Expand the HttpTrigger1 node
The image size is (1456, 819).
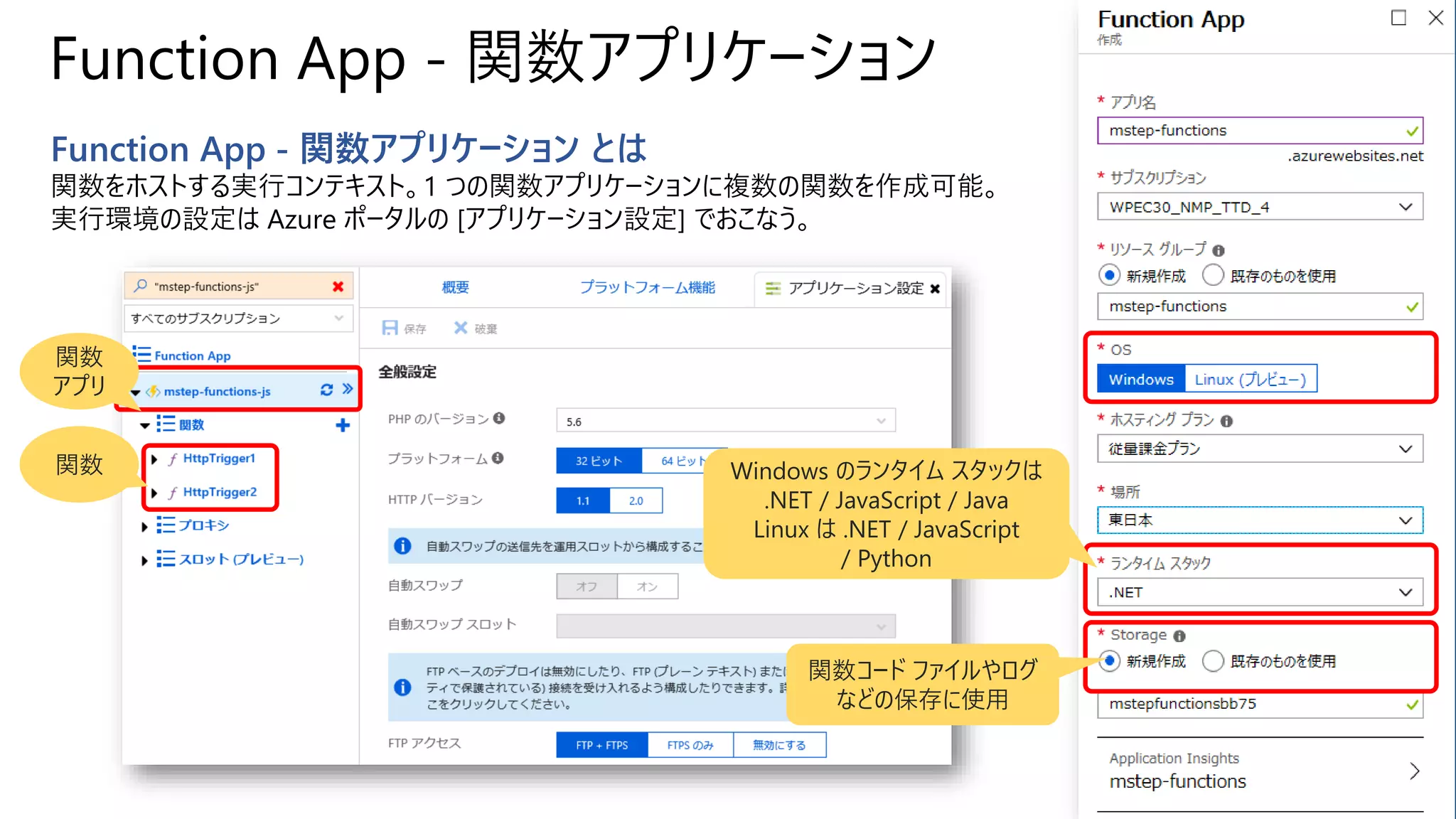tap(154, 459)
